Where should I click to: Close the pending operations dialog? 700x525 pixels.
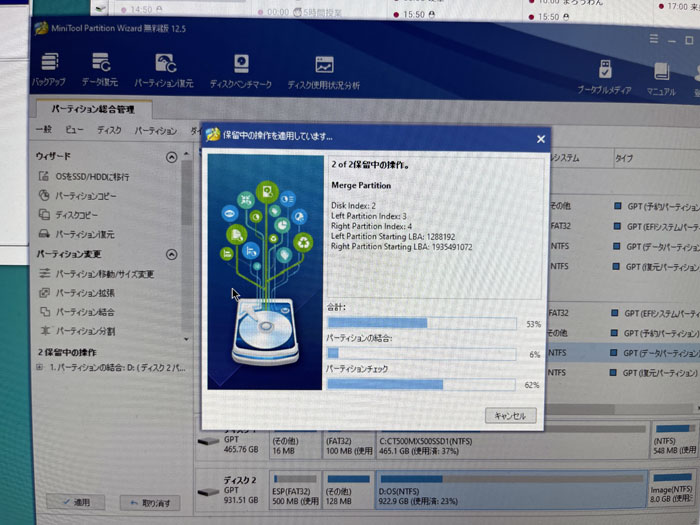pos(541,139)
